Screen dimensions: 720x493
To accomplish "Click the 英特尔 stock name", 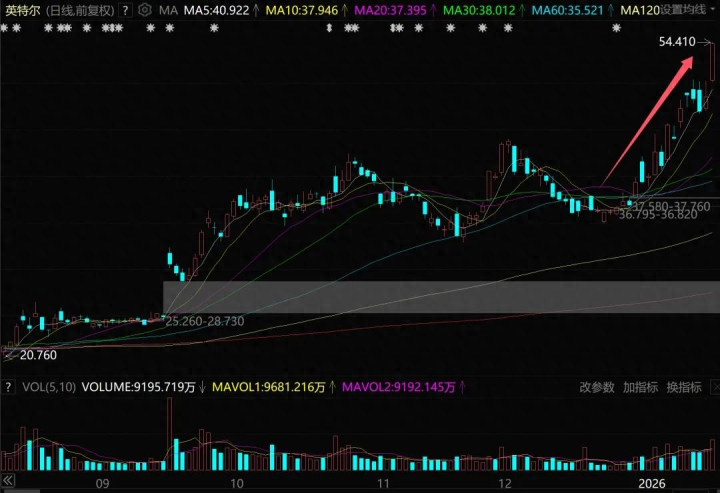I will 22,10.
